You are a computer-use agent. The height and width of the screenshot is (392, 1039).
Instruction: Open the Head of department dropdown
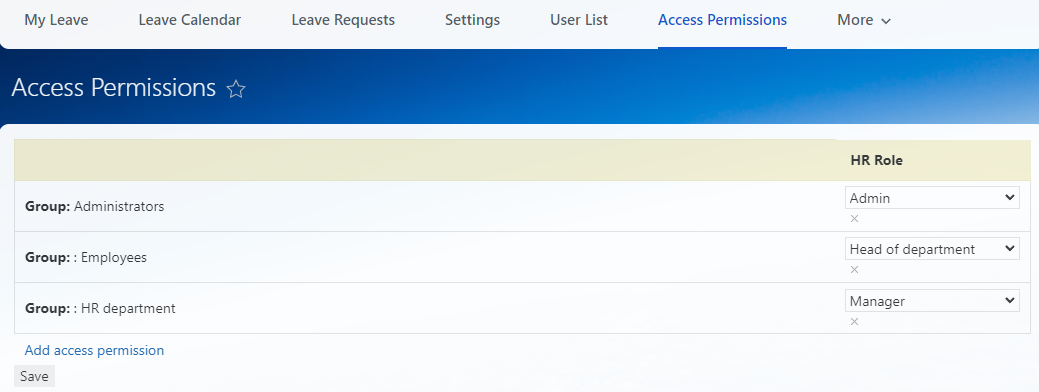(x=932, y=249)
